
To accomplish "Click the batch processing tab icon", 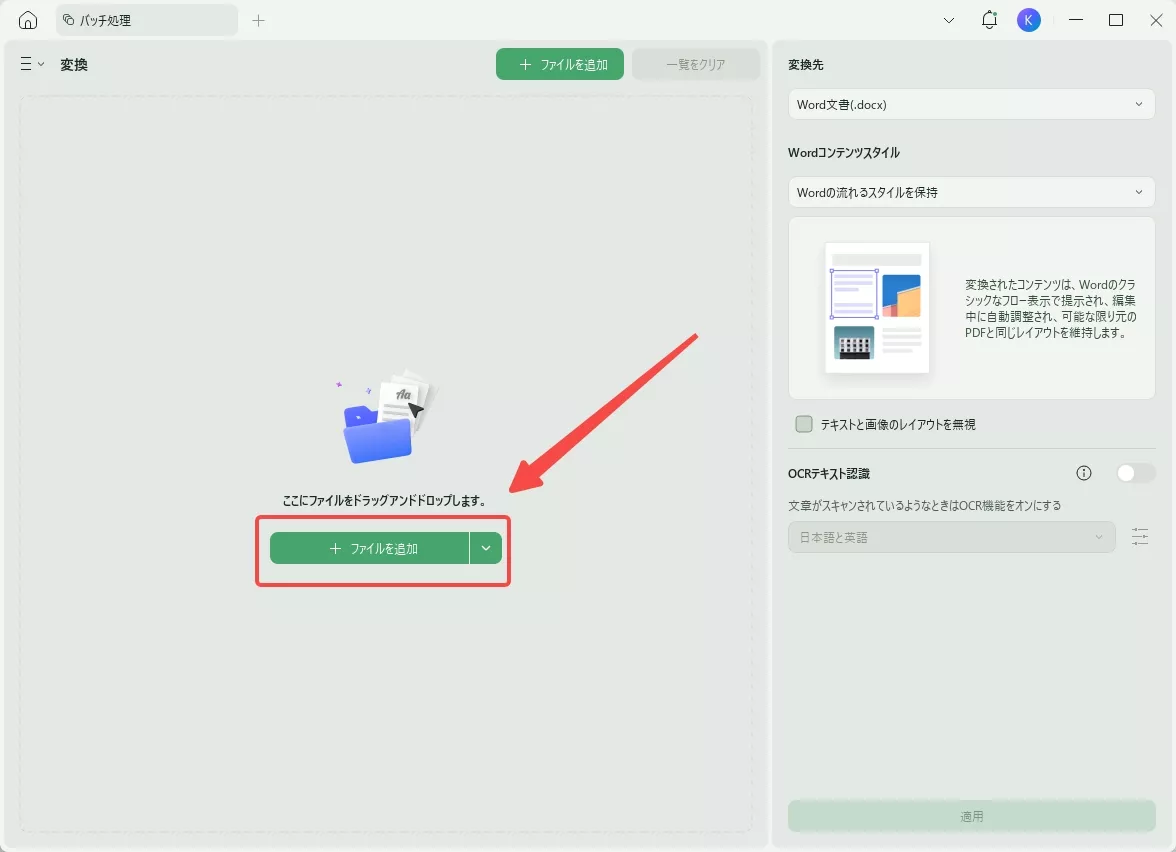I will pos(66,19).
